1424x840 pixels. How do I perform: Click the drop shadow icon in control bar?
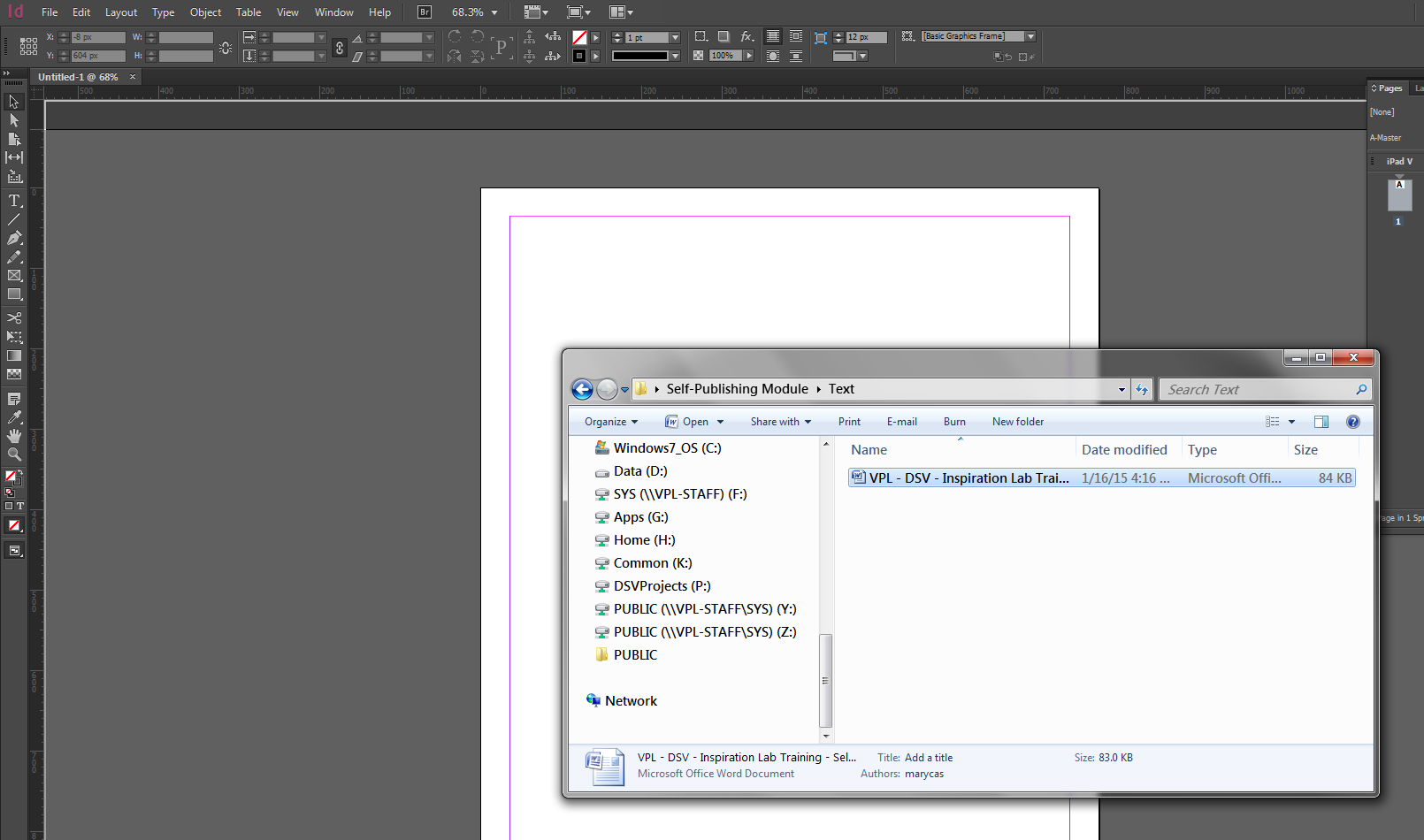[723, 36]
